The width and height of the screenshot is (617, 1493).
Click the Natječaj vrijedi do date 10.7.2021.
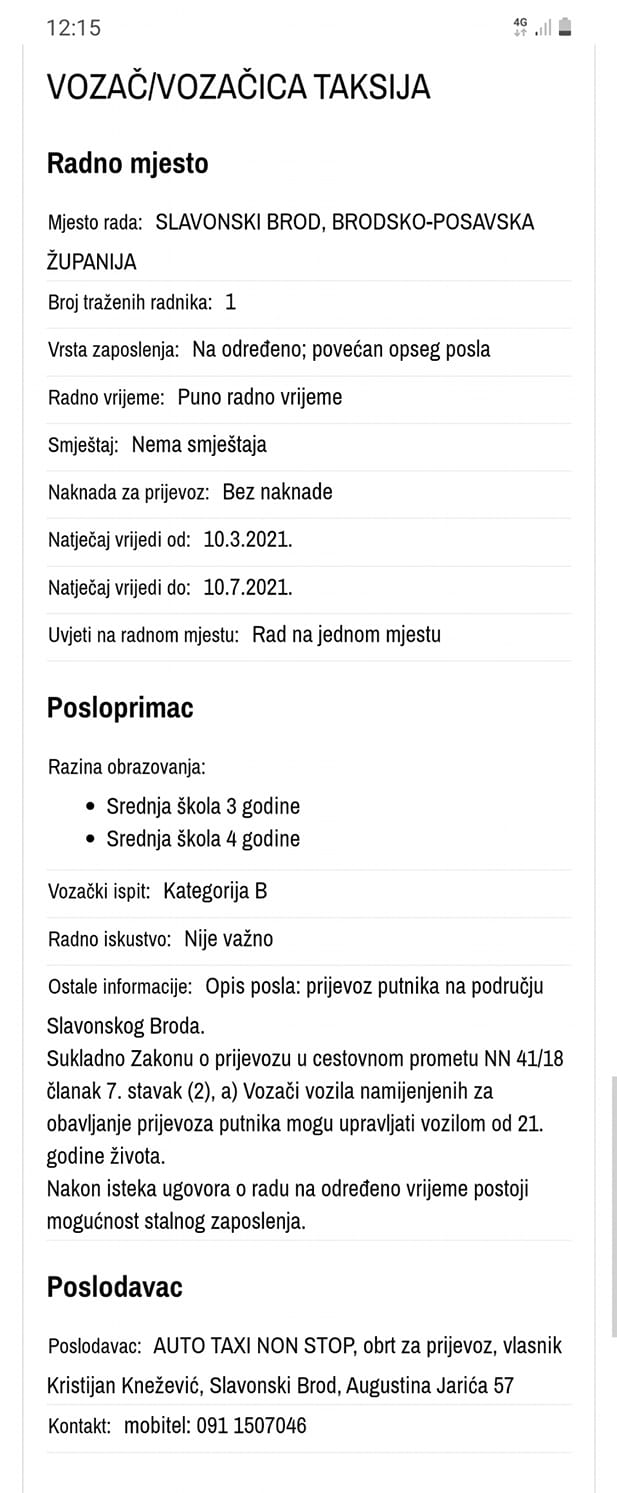(x=248, y=587)
